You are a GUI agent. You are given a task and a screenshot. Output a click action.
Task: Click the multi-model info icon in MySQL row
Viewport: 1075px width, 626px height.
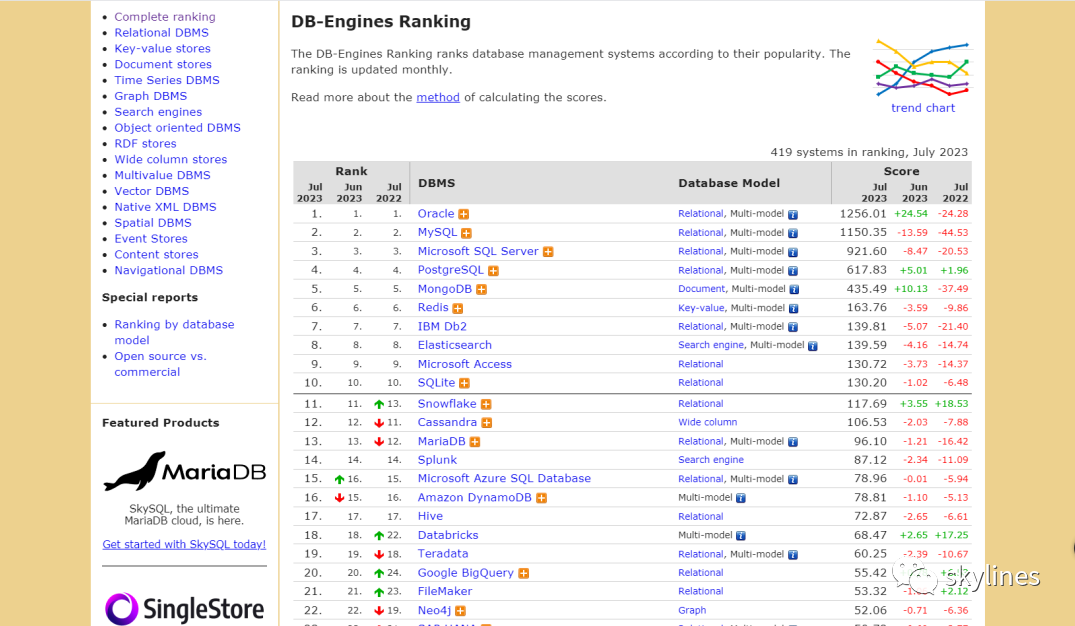pyautogui.click(x=793, y=233)
